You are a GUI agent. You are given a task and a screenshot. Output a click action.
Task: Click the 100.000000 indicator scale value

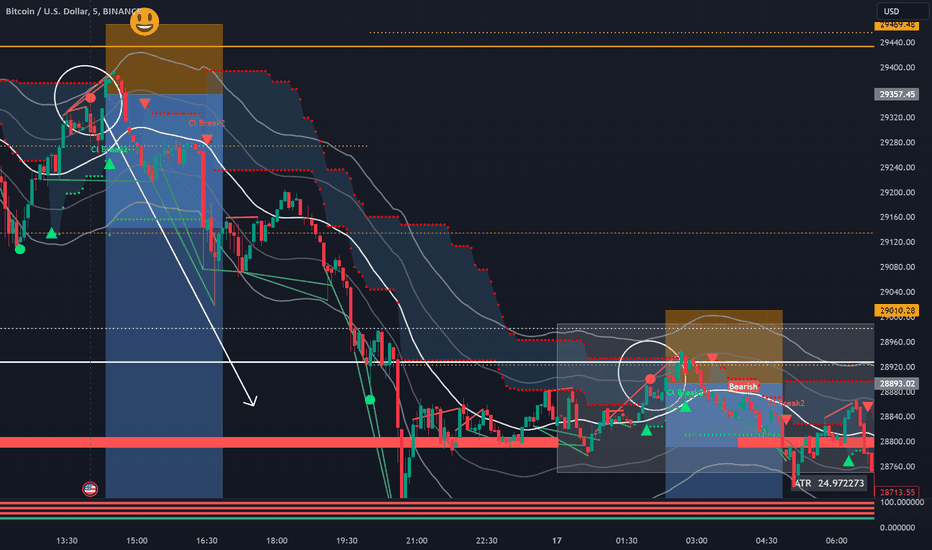pyautogui.click(x=901, y=502)
